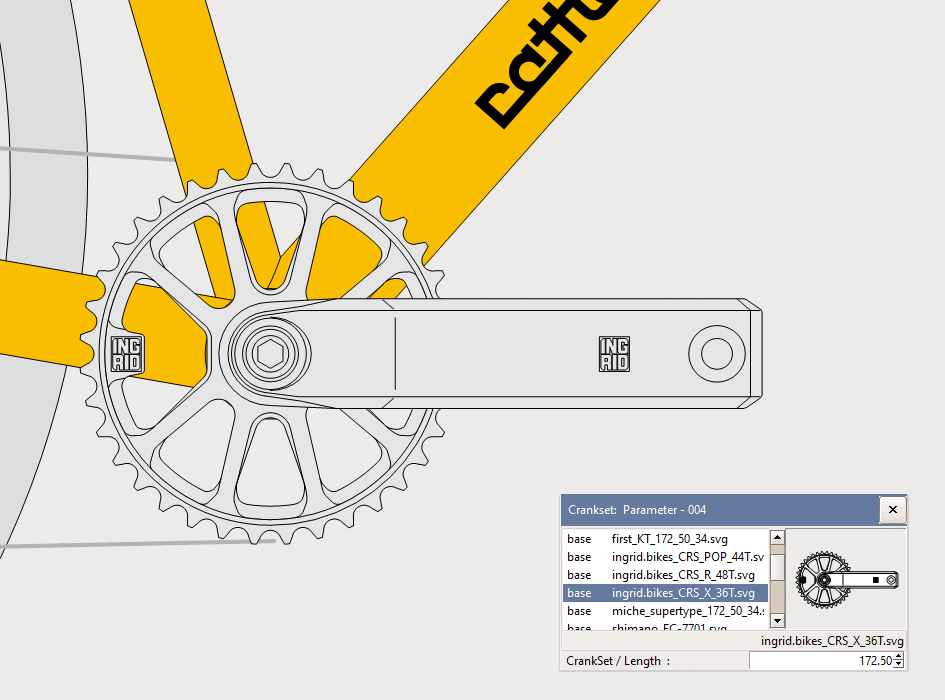
Task: Click the pedal hole on the crank arm
Action: coord(717,353)
